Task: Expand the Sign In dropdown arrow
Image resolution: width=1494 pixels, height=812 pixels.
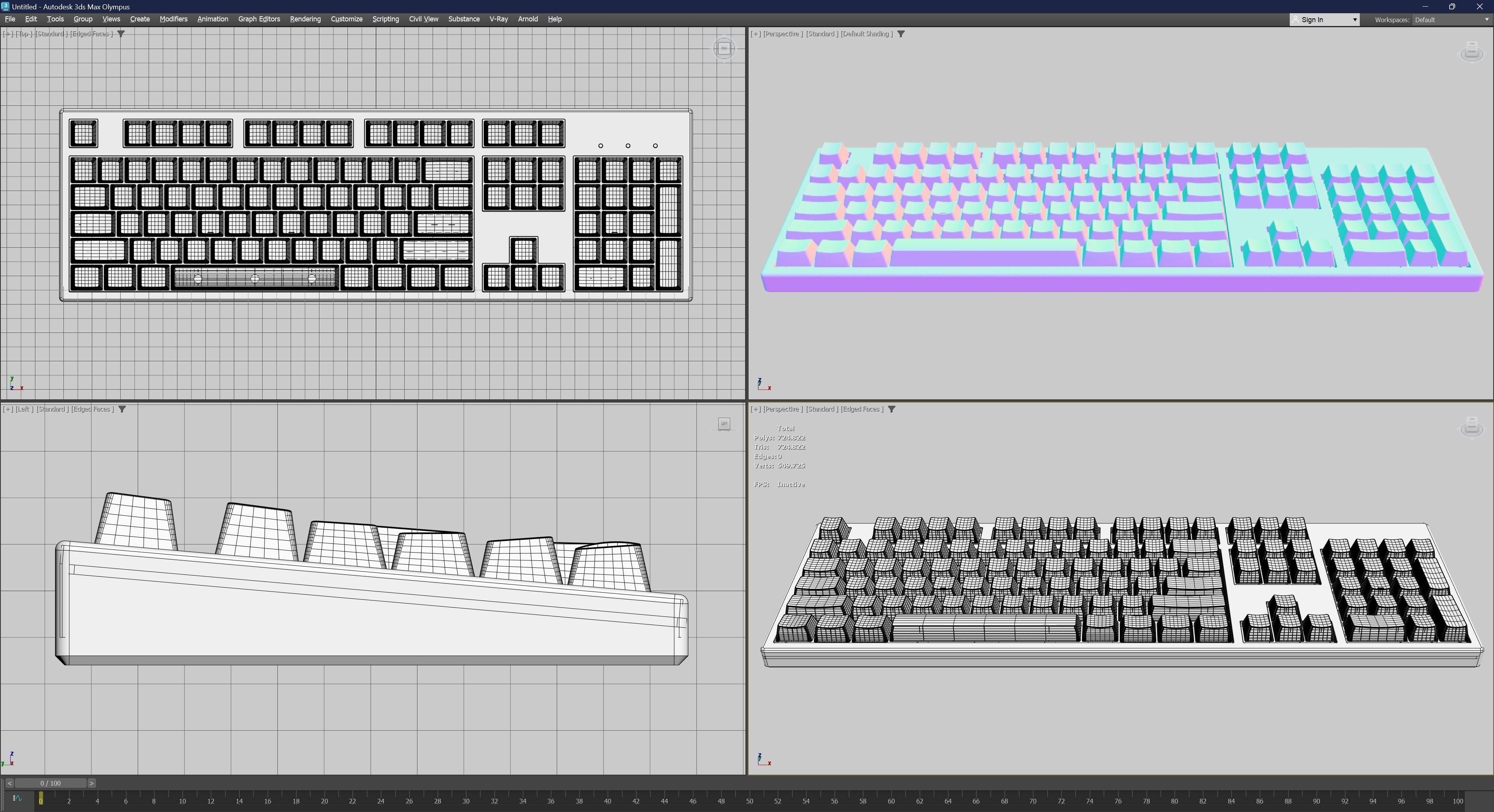Action: click(x=1355, y=20)
